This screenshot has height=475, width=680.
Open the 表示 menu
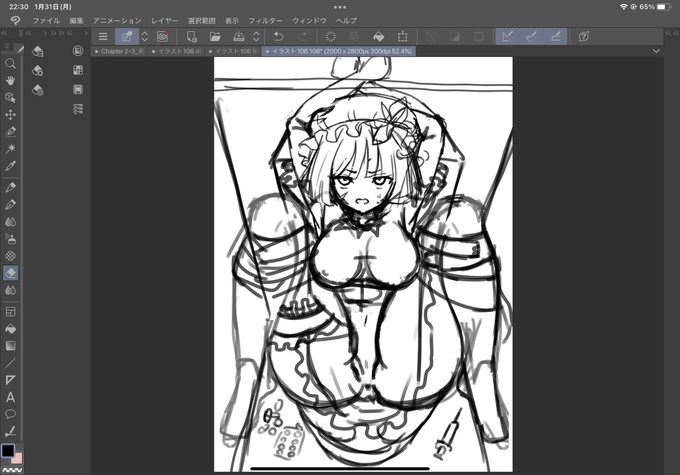click(x=232, y=20)
